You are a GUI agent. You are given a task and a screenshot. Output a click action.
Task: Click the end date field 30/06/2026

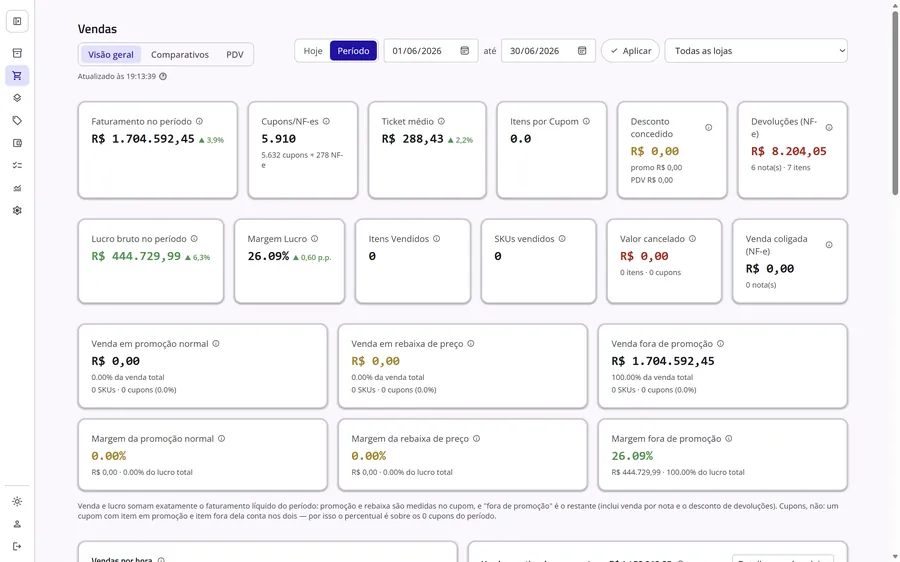point(548,51)
